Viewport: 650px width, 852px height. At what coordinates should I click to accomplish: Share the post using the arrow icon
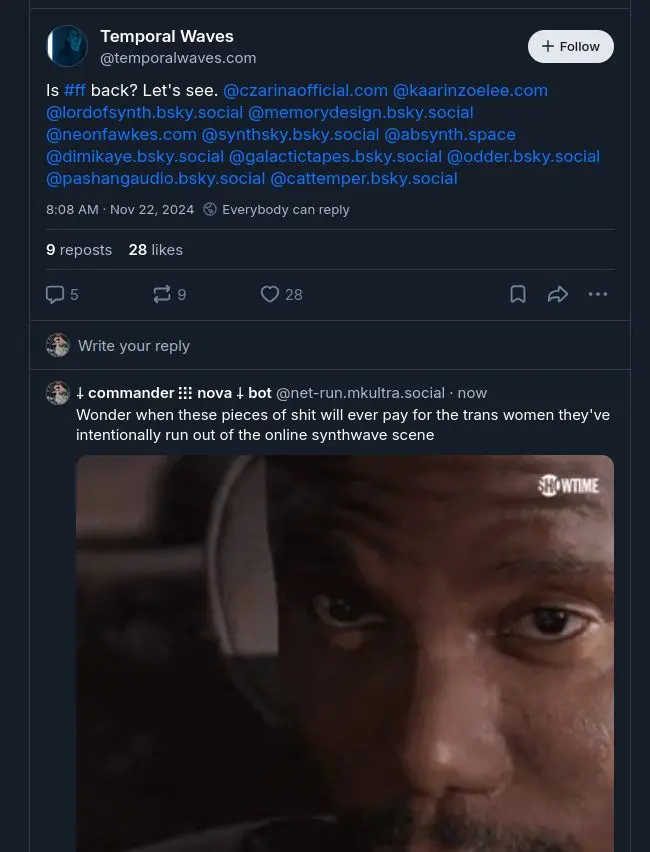coord(558,294)
